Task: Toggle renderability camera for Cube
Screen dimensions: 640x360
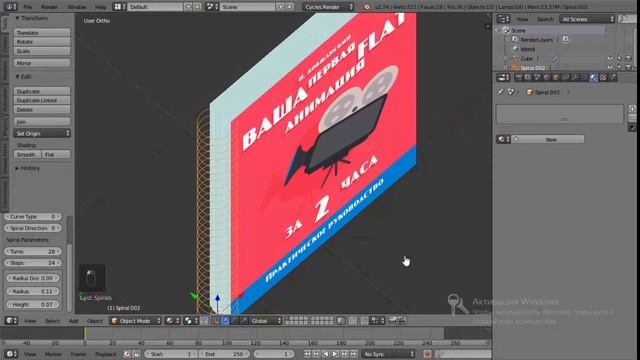Action: tap(629, 59)
